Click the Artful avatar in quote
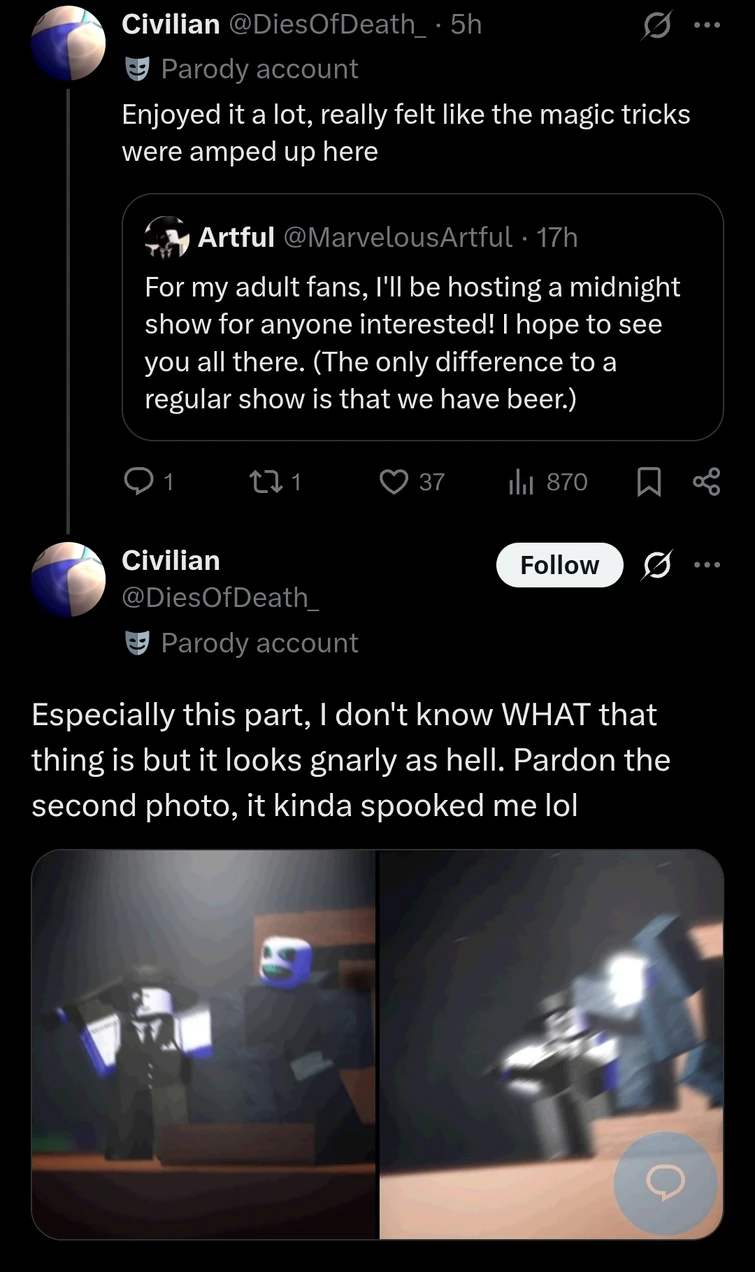Viewport: 755px width, 1272px height. click(167, 237)
